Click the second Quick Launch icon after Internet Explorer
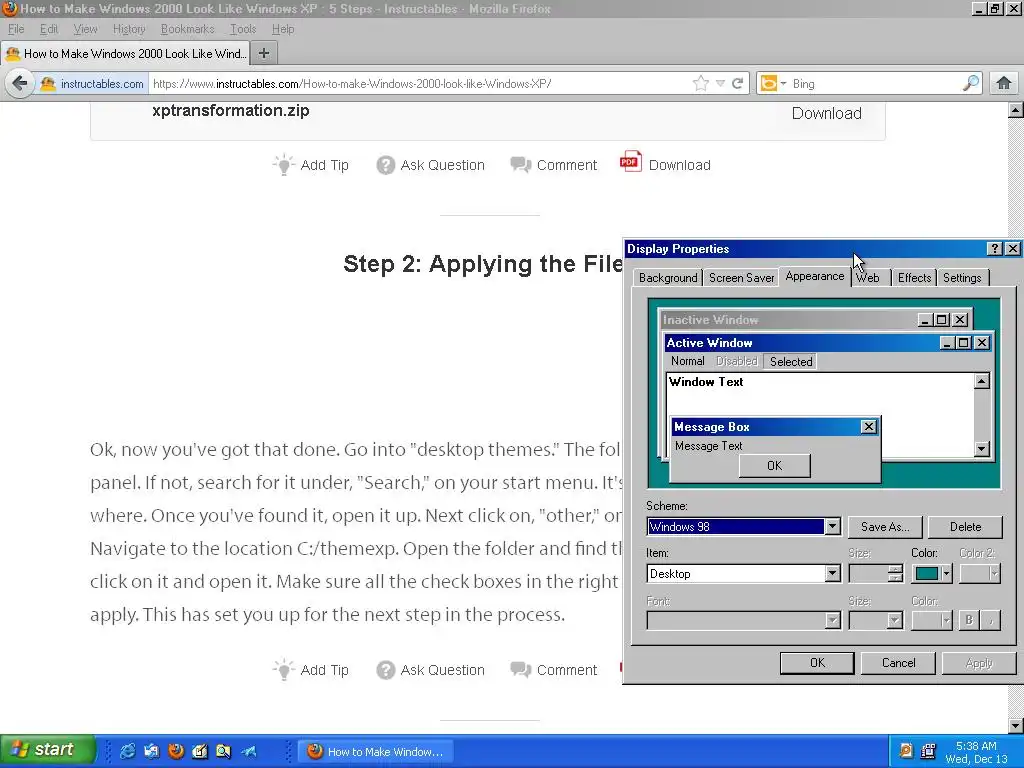 (152, 751)
